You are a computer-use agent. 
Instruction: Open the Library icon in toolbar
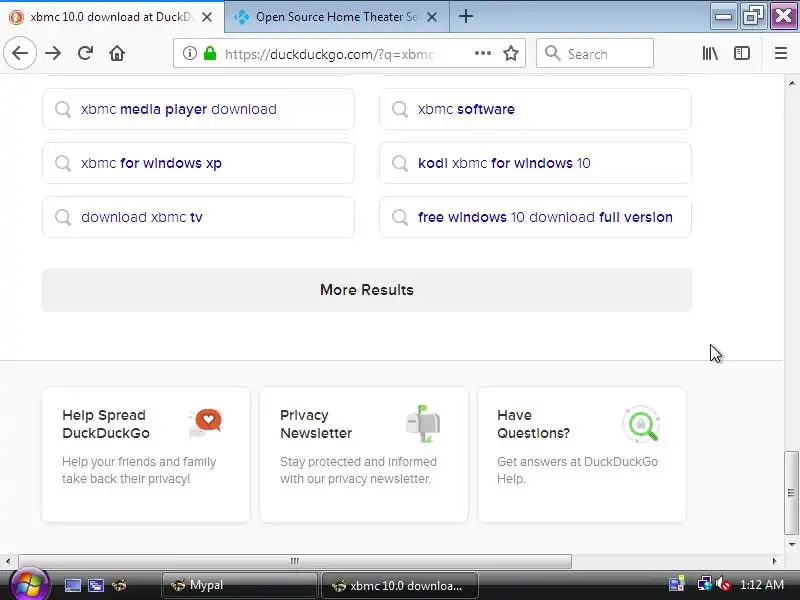710,53
